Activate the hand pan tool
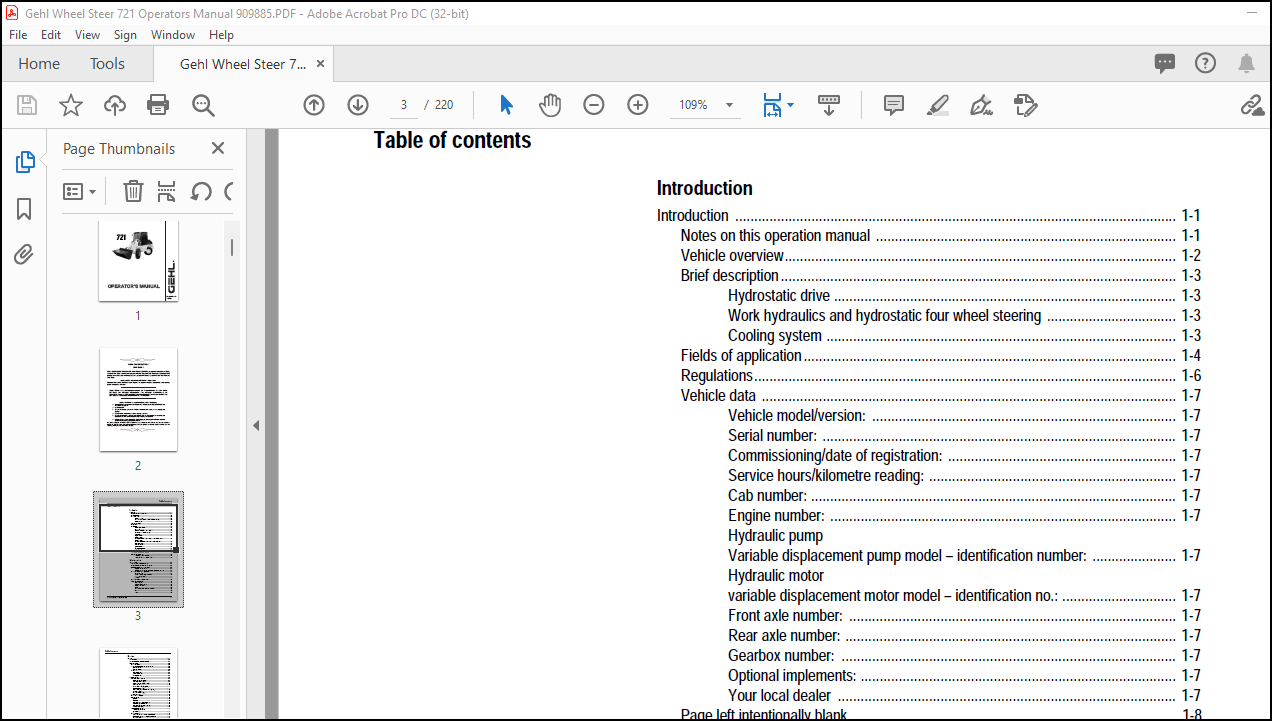Screen dimensions: 1272x721 click(550, 105)
